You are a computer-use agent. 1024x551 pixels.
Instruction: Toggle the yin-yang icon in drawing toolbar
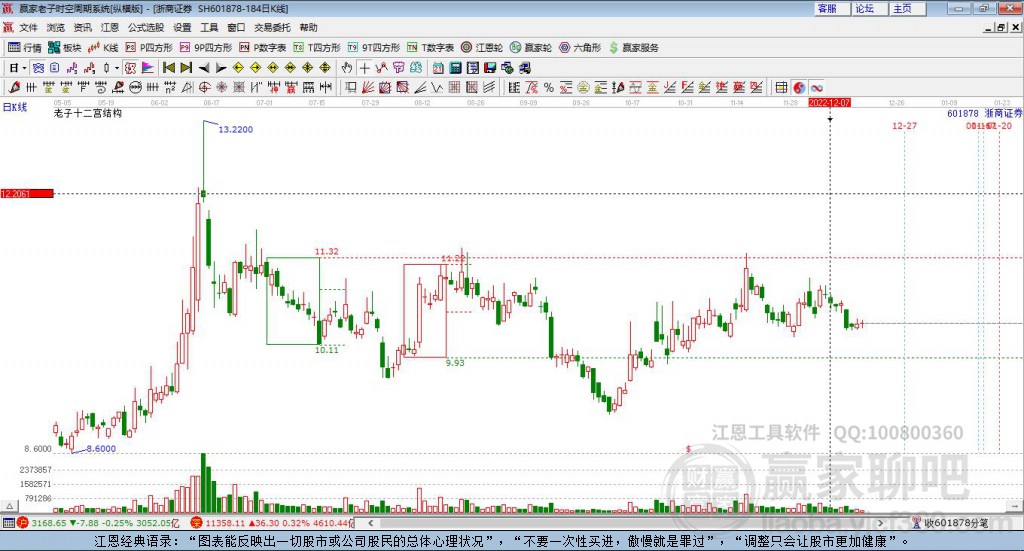click(x=799, y=87)
